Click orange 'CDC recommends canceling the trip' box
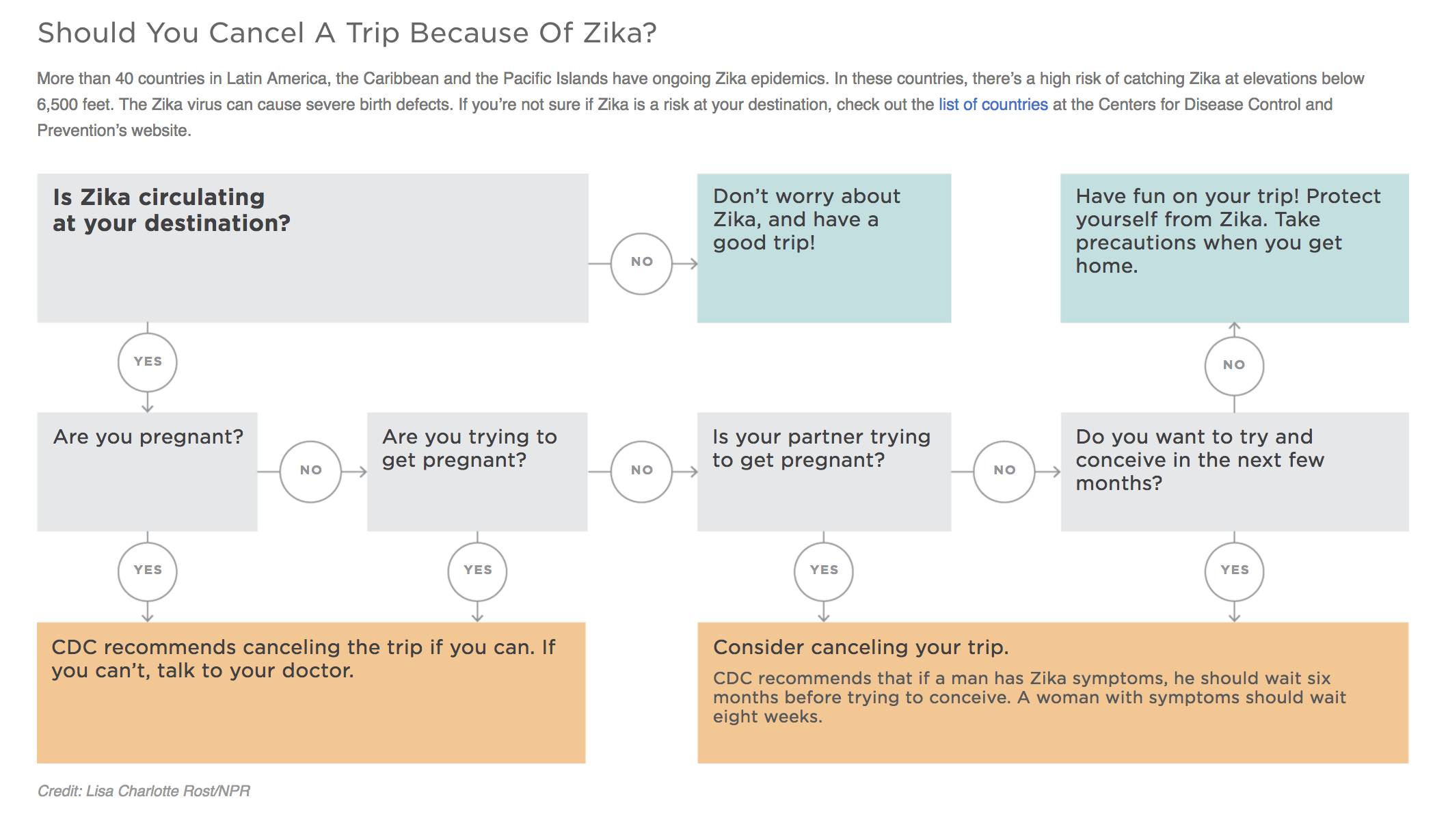 click(x=311, y=692)
